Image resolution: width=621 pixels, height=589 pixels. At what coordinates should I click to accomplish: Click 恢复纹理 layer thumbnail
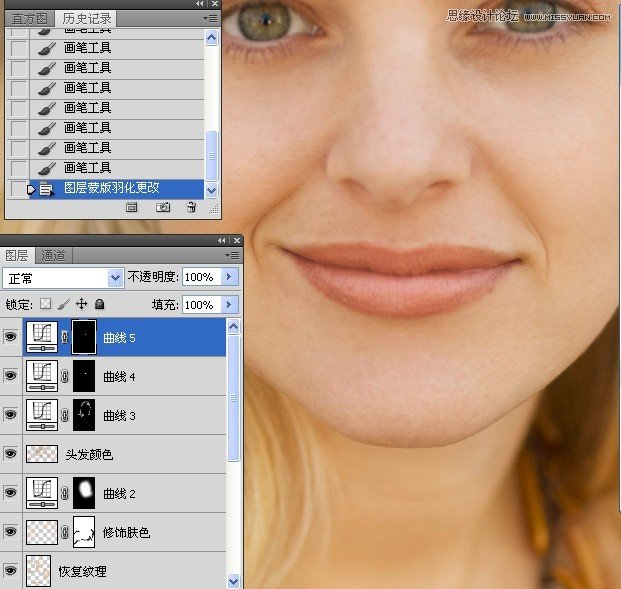coord(38,571)
